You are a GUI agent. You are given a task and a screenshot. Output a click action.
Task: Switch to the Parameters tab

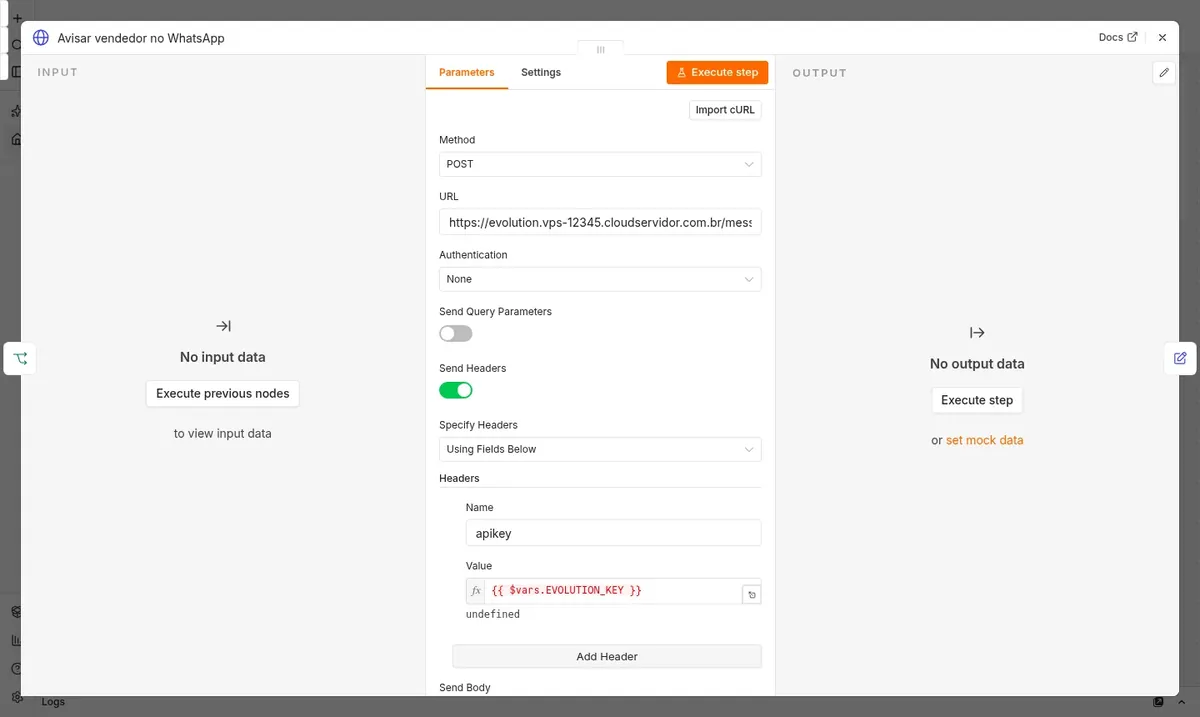tap(467, 72)
